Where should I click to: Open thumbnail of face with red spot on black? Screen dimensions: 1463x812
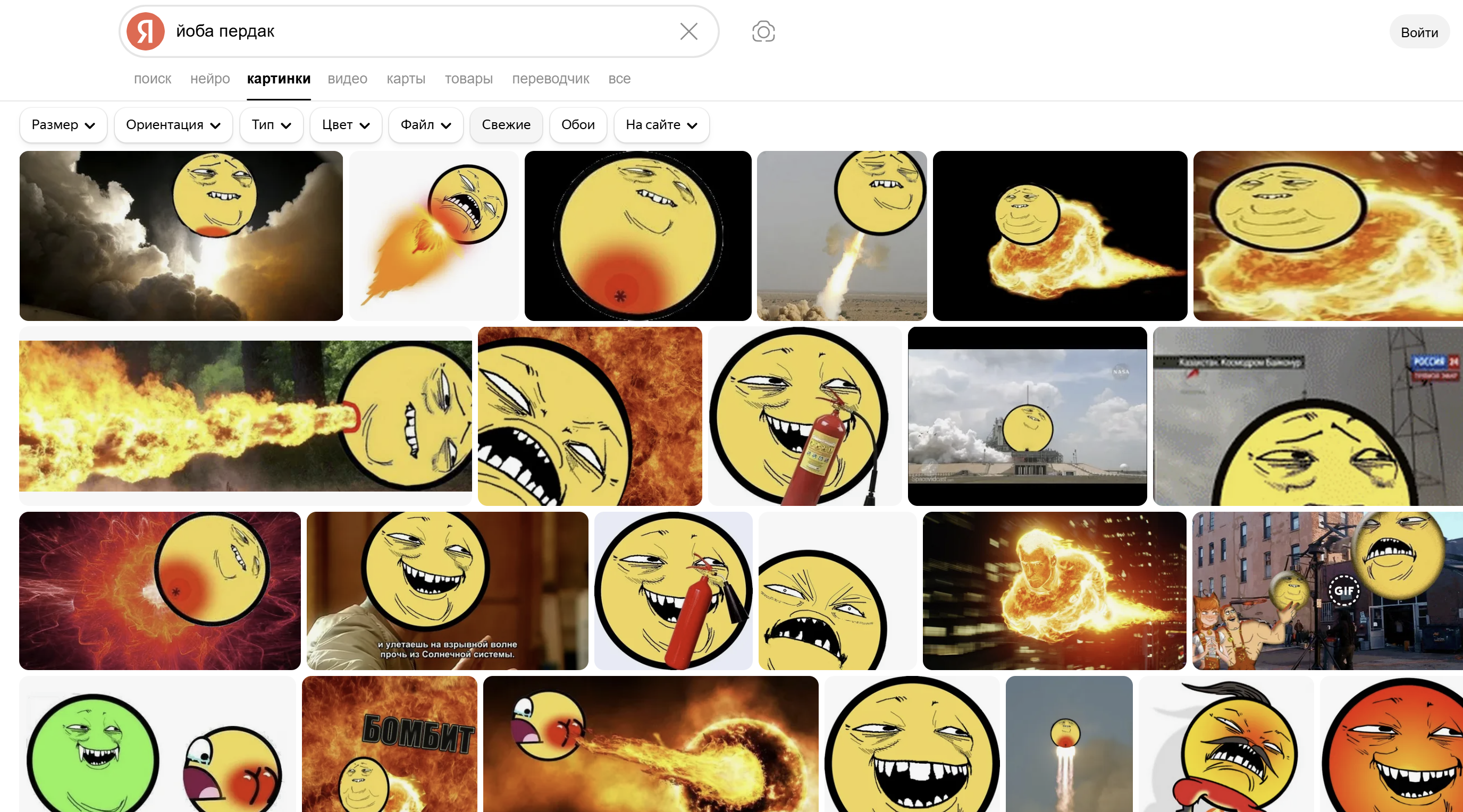pyautogui.click(x=637, y=235)
